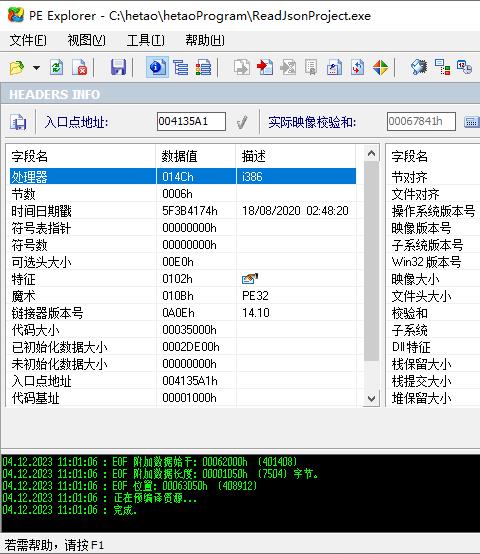The height and width of the screenshot is (554, 480).
Task: Select the 节数 row
Action: 183,194
